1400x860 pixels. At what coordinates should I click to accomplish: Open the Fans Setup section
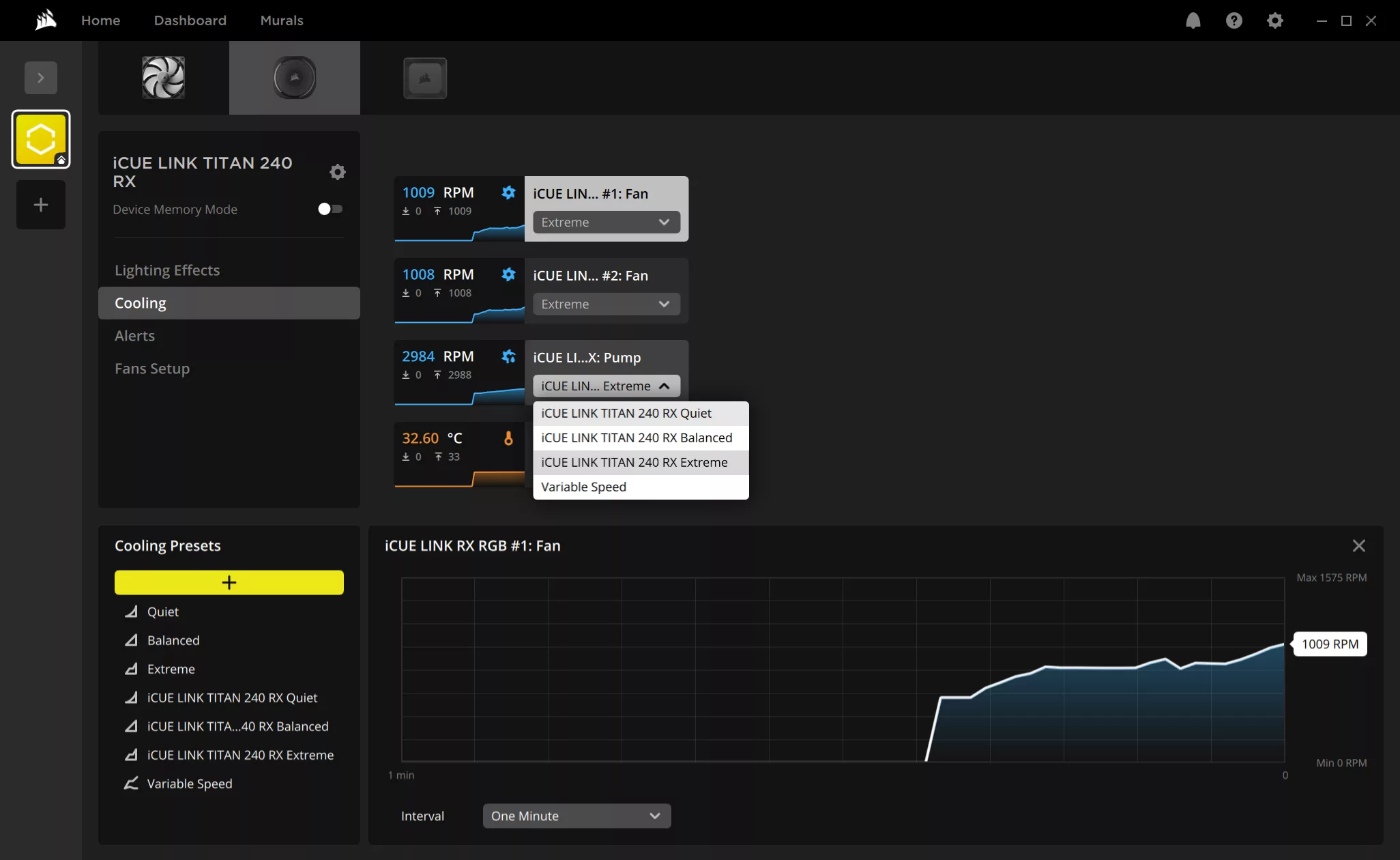point(229,369)
